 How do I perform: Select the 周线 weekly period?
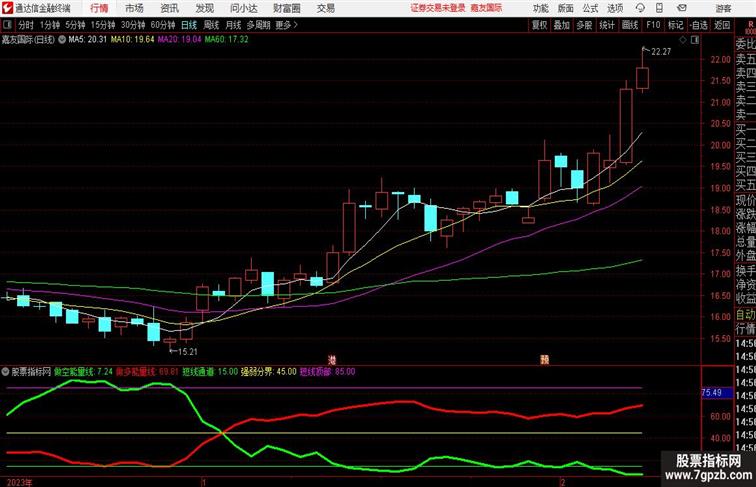211,25
